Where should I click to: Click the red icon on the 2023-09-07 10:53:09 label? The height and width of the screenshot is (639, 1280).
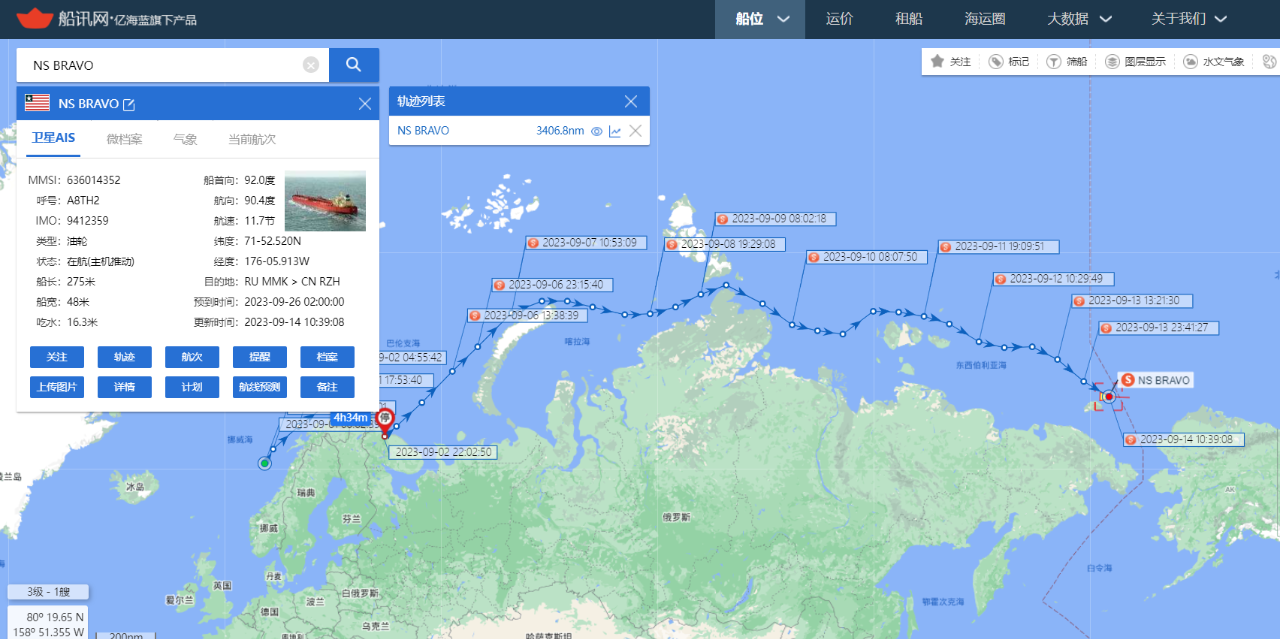tap(534, 243)
